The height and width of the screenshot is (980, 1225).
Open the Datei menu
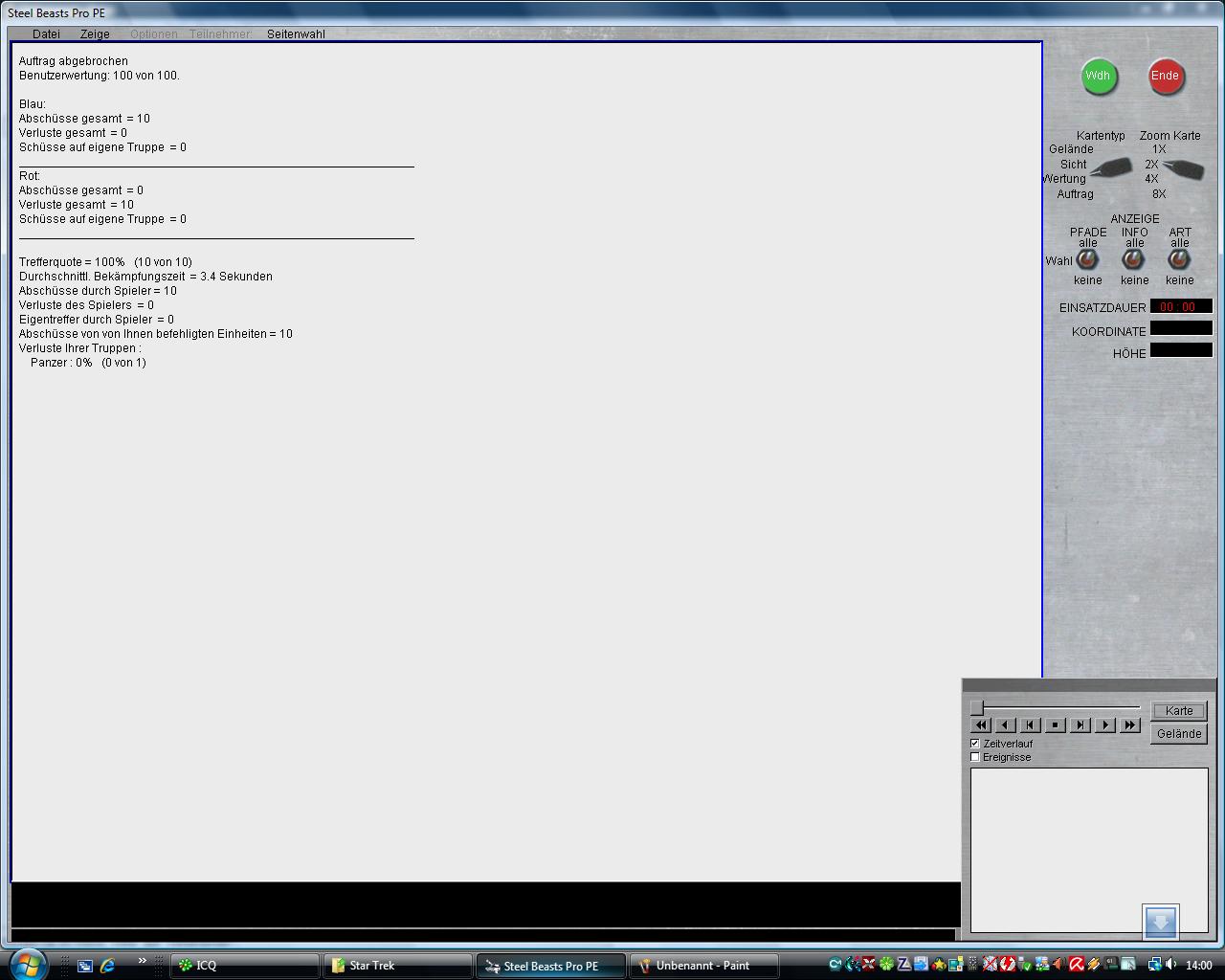coord(46,34)
